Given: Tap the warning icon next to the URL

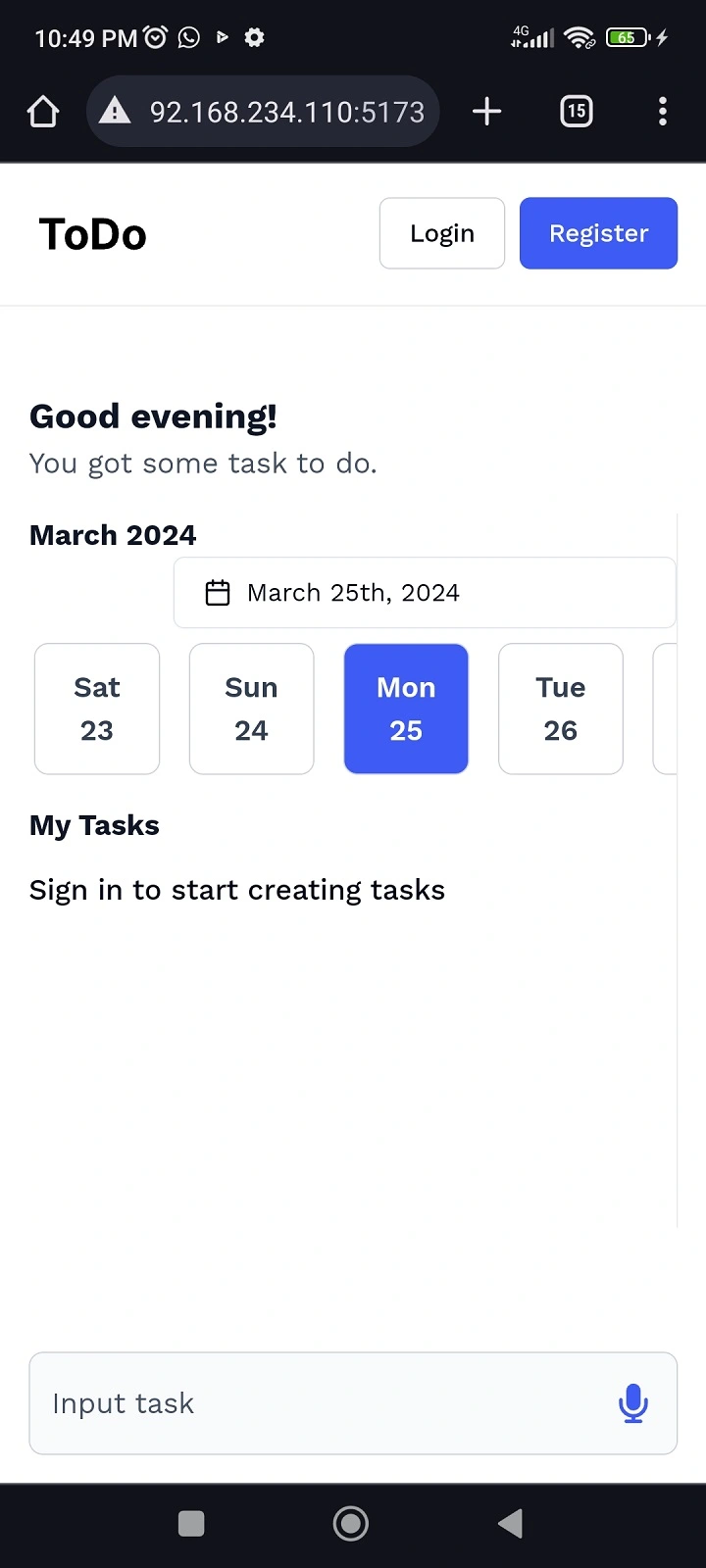Looking at the screenshot, I should [115, 111].
